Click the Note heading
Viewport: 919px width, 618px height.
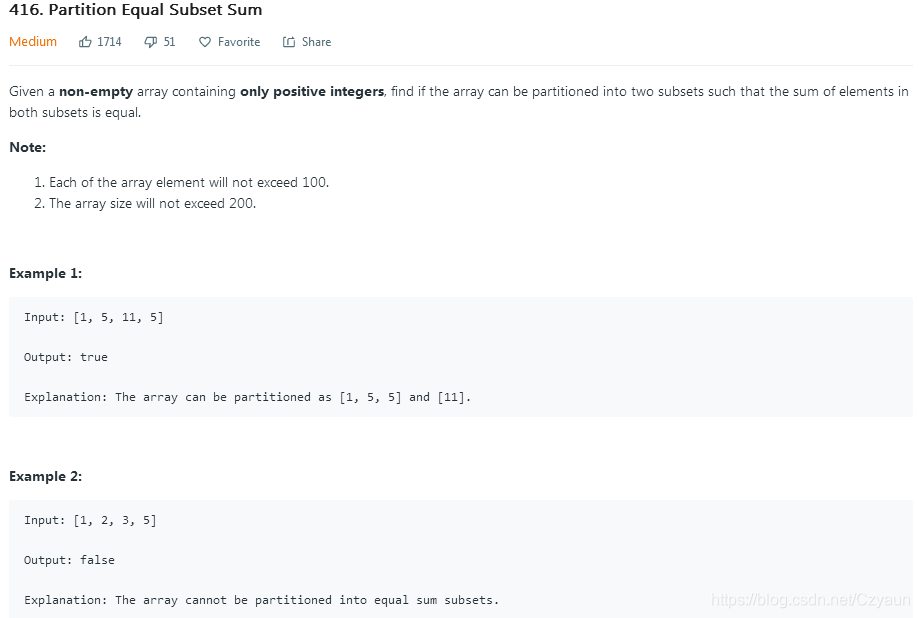tap(28, 147)
